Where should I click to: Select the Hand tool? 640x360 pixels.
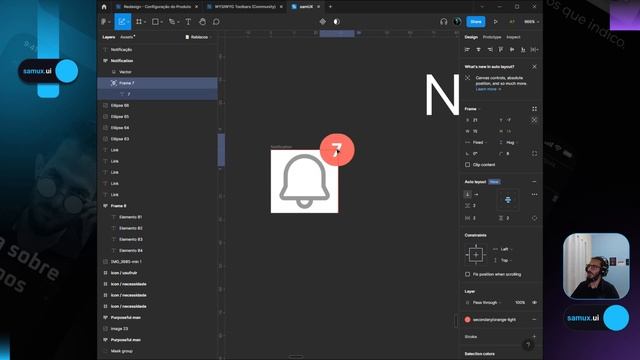(202, 22)
